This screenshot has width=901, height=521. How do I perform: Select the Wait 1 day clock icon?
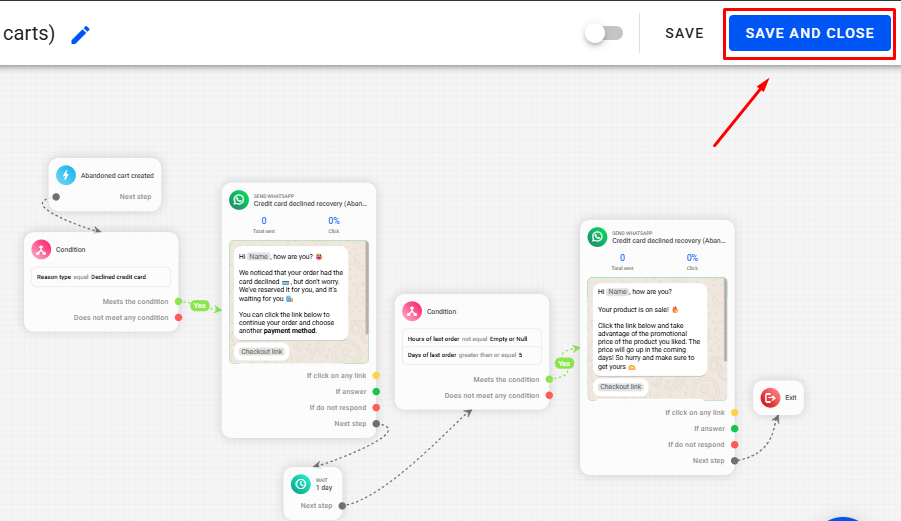pyautogui.click(x=300, y=484)
